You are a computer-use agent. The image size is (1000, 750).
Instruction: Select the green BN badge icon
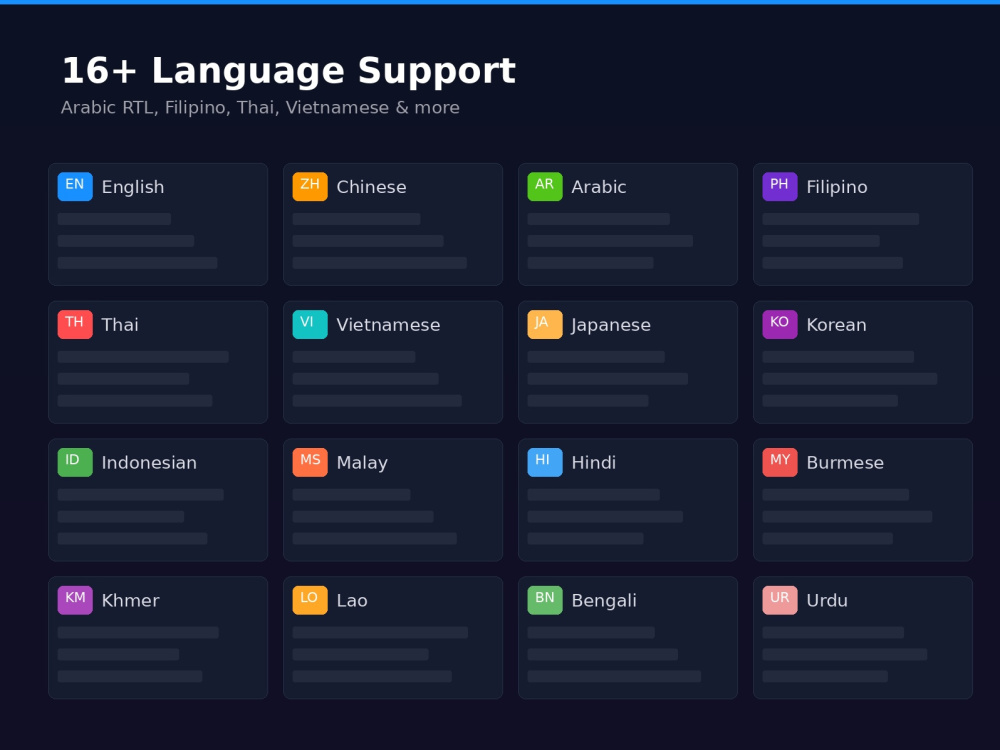tap(545, 600)
